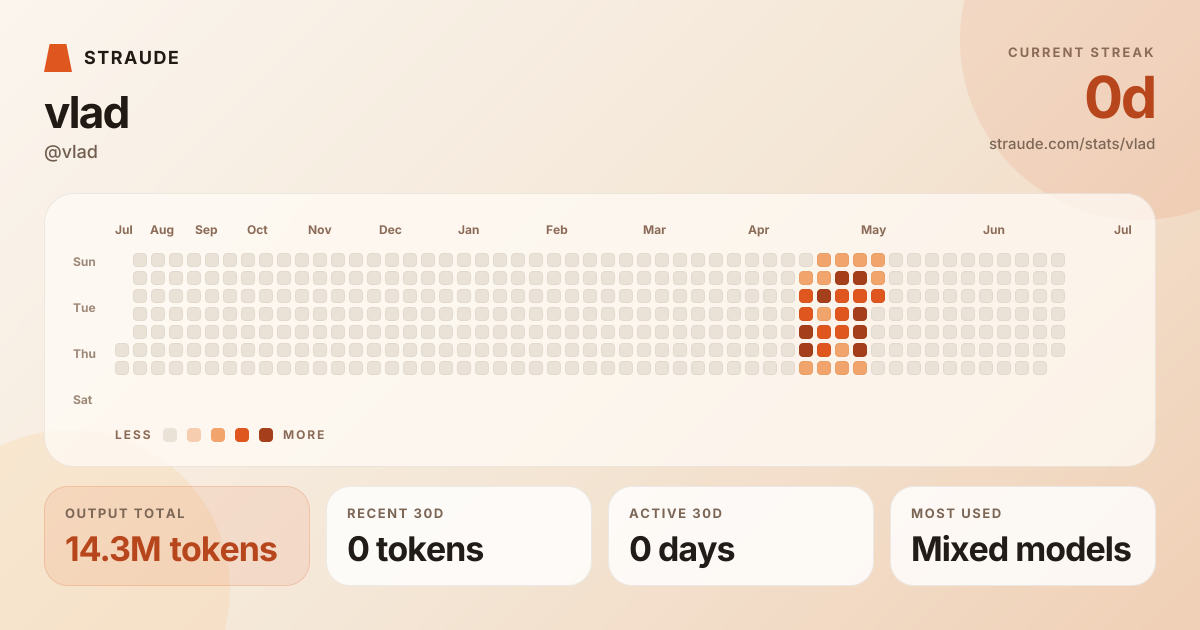
Task: Click the Jan month label
Action: (468, 230)
